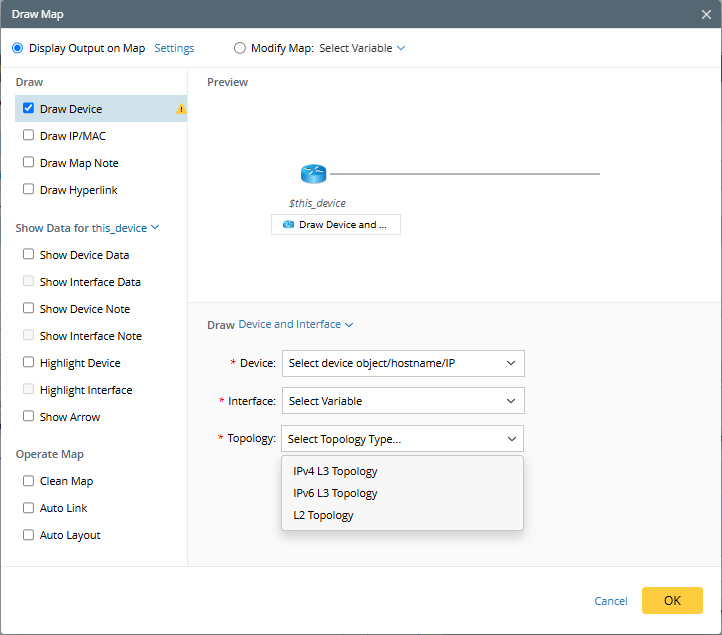Open the Settings link
This screenshot has width=722, height=635.
[x=174, y=48]
